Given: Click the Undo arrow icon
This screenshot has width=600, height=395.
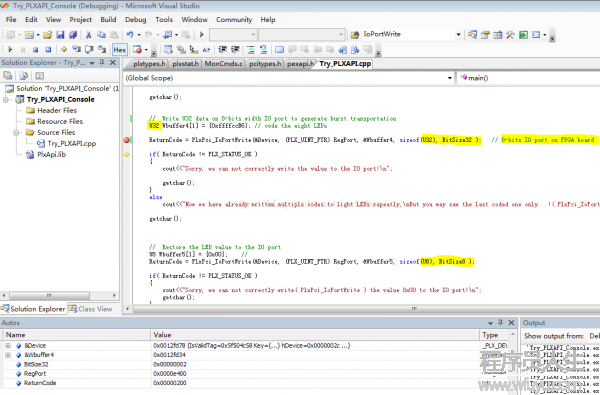Looking at the screenshot, I should click(x=130, y=35).
